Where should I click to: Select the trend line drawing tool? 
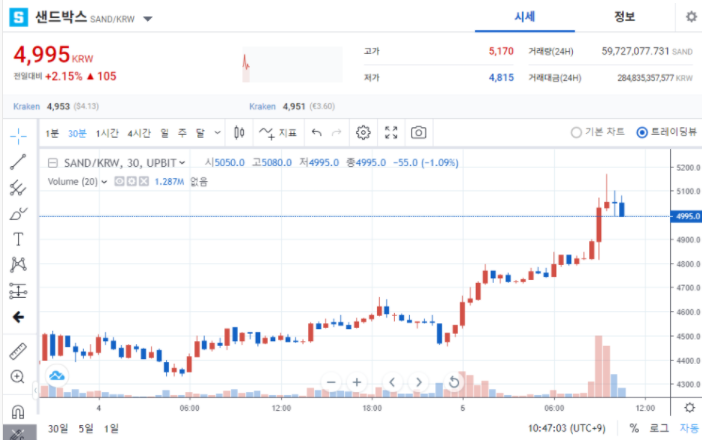pyautogui.click(x=18, y=162)
